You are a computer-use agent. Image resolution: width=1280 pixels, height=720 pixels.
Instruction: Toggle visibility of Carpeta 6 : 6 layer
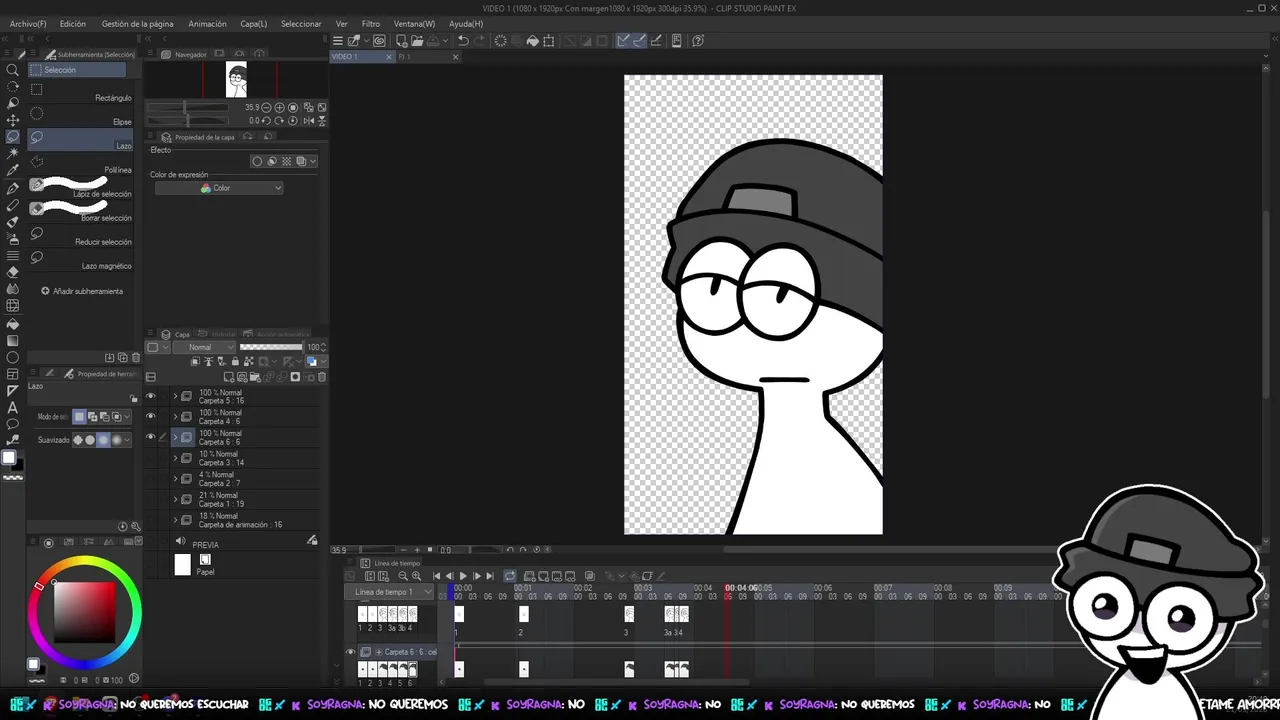click(x=151, y=437)
